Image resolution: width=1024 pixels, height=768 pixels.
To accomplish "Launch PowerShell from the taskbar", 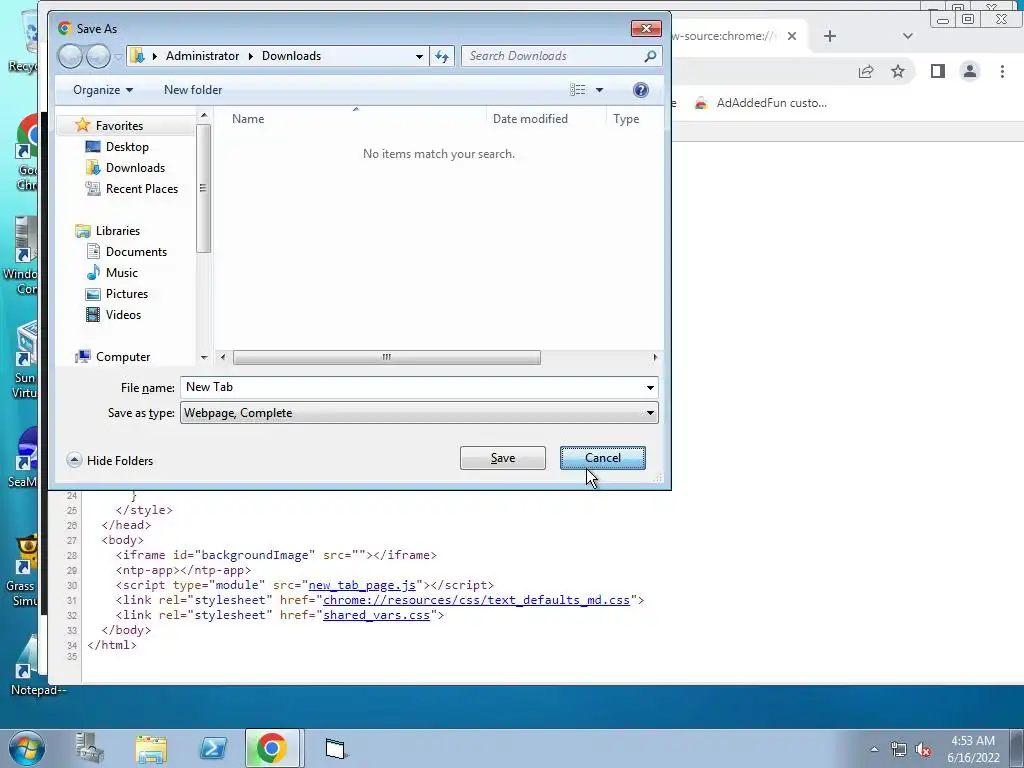I will (213, 748).
